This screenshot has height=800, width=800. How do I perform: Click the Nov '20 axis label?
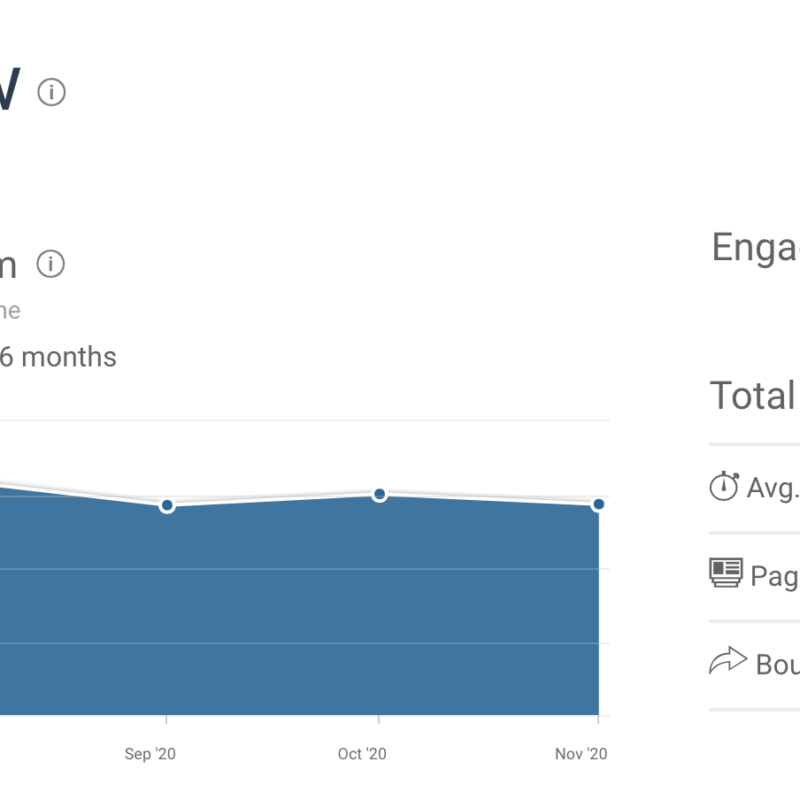[581, 754]
